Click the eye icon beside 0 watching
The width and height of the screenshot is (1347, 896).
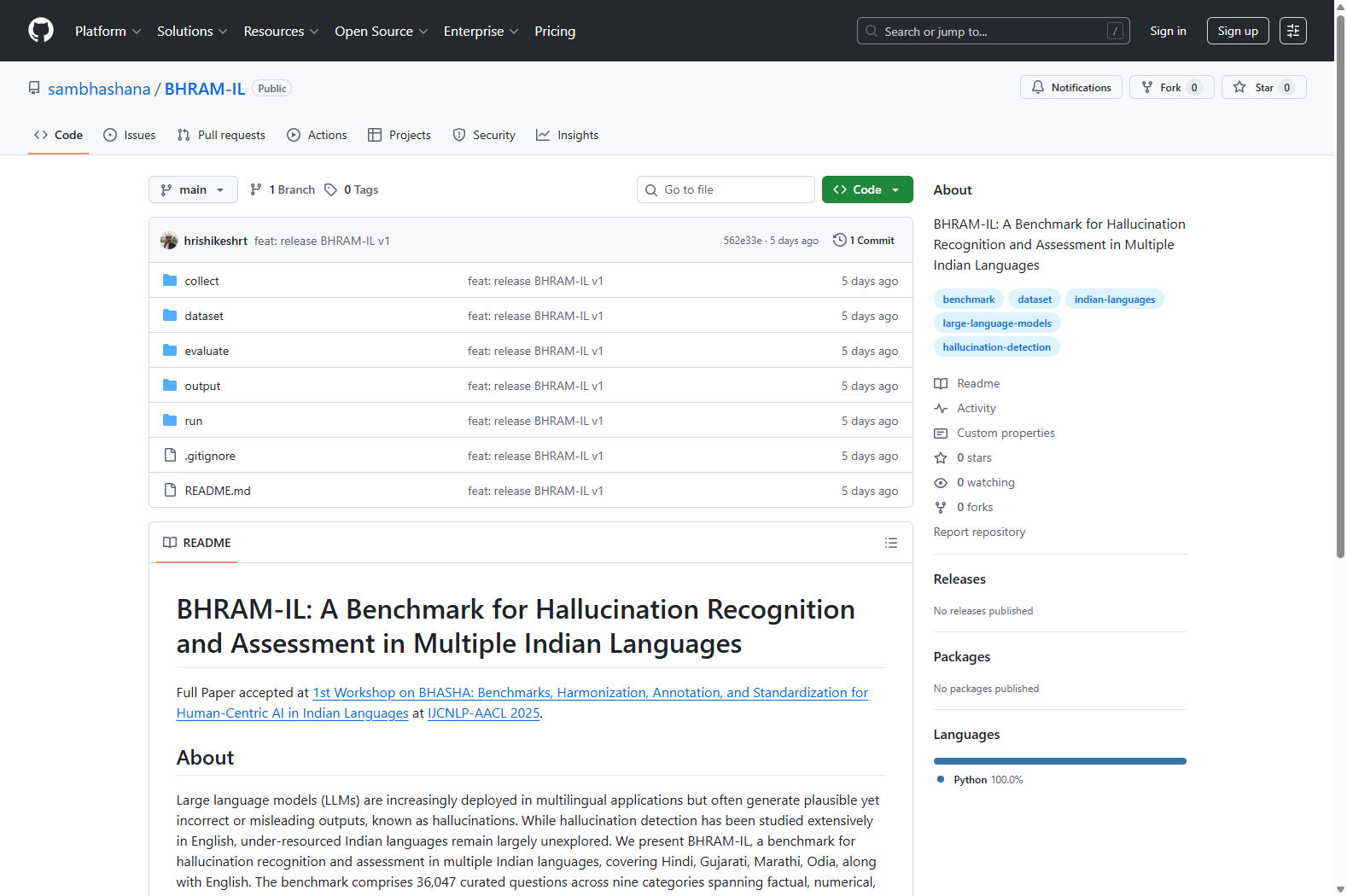tap(941, 483)
